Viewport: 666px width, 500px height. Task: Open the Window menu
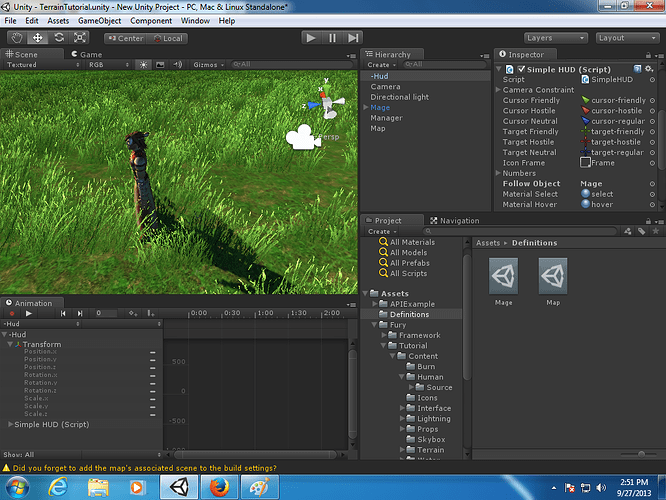[195, 21]
